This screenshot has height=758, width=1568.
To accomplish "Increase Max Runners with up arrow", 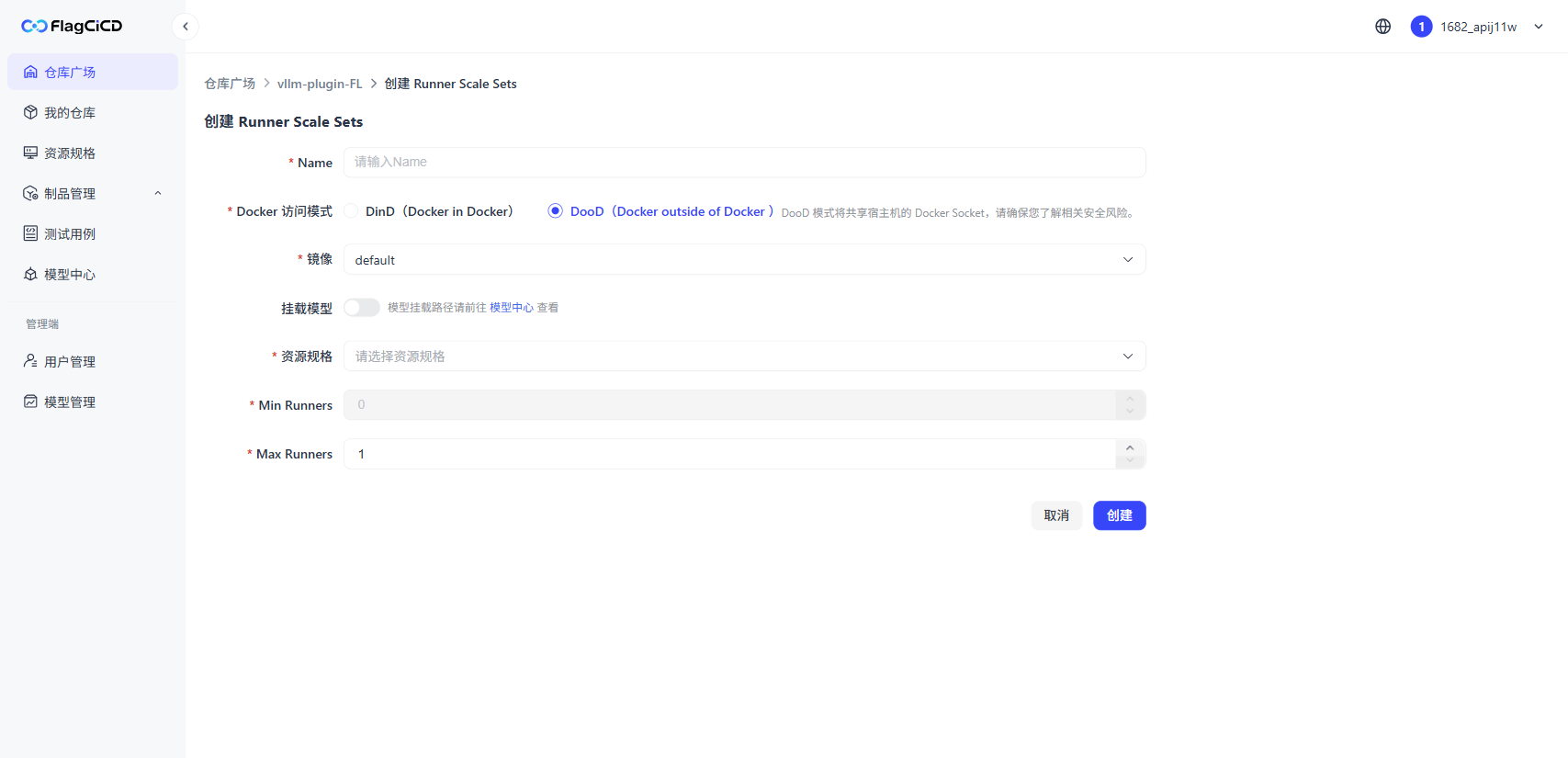I will click(1130, 447).
